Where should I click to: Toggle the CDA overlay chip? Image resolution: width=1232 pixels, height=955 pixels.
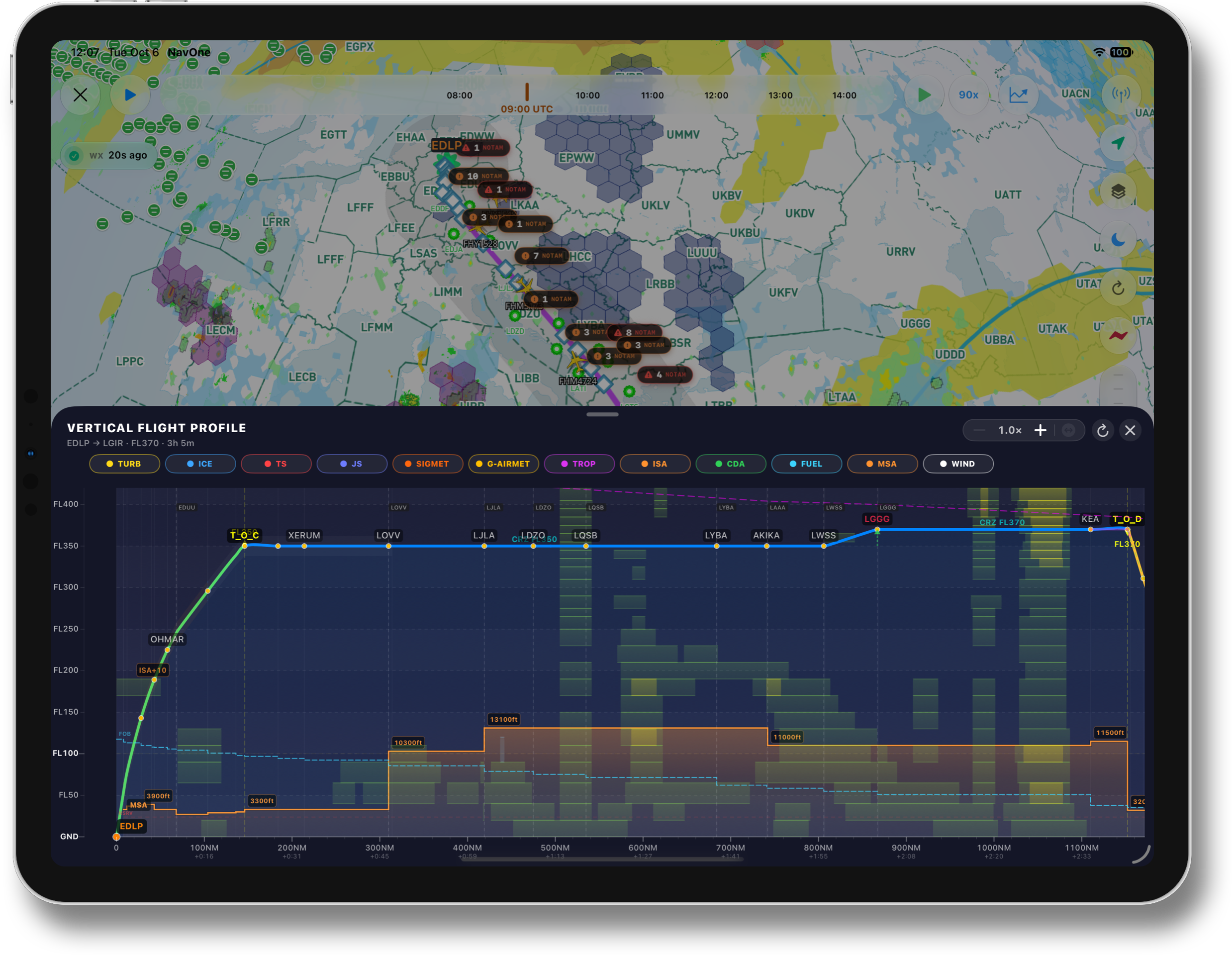pyautogui.click(x=731, y=464)
